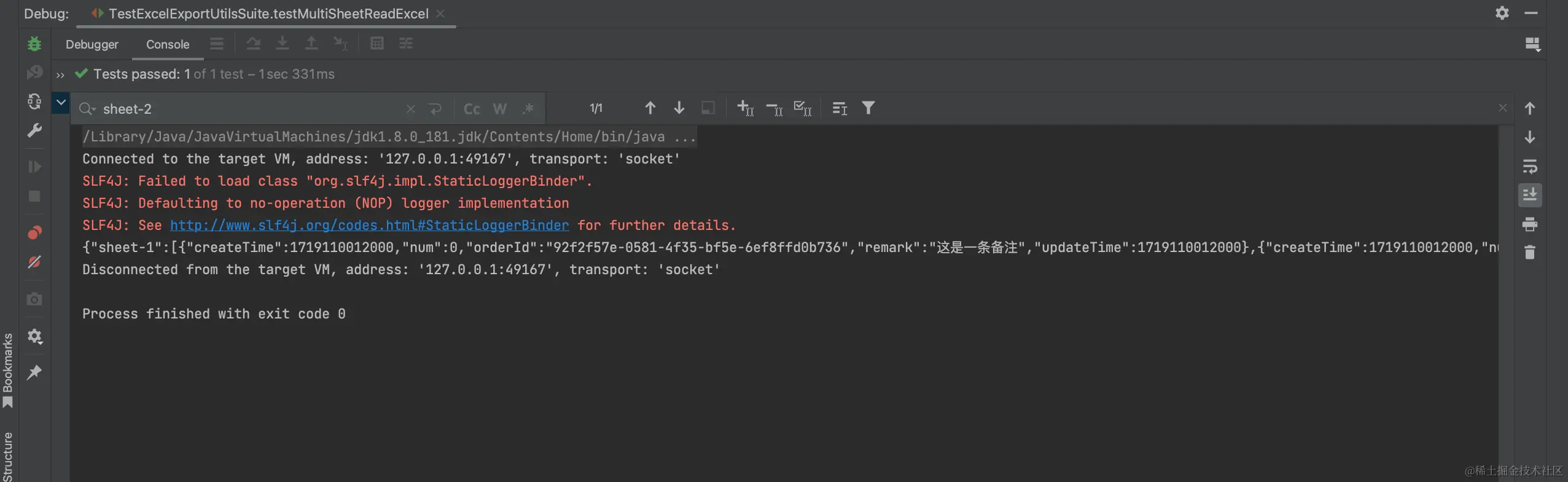1568x482 pixels.
Task: Open the Structure tool window
Action: point(8,456)
